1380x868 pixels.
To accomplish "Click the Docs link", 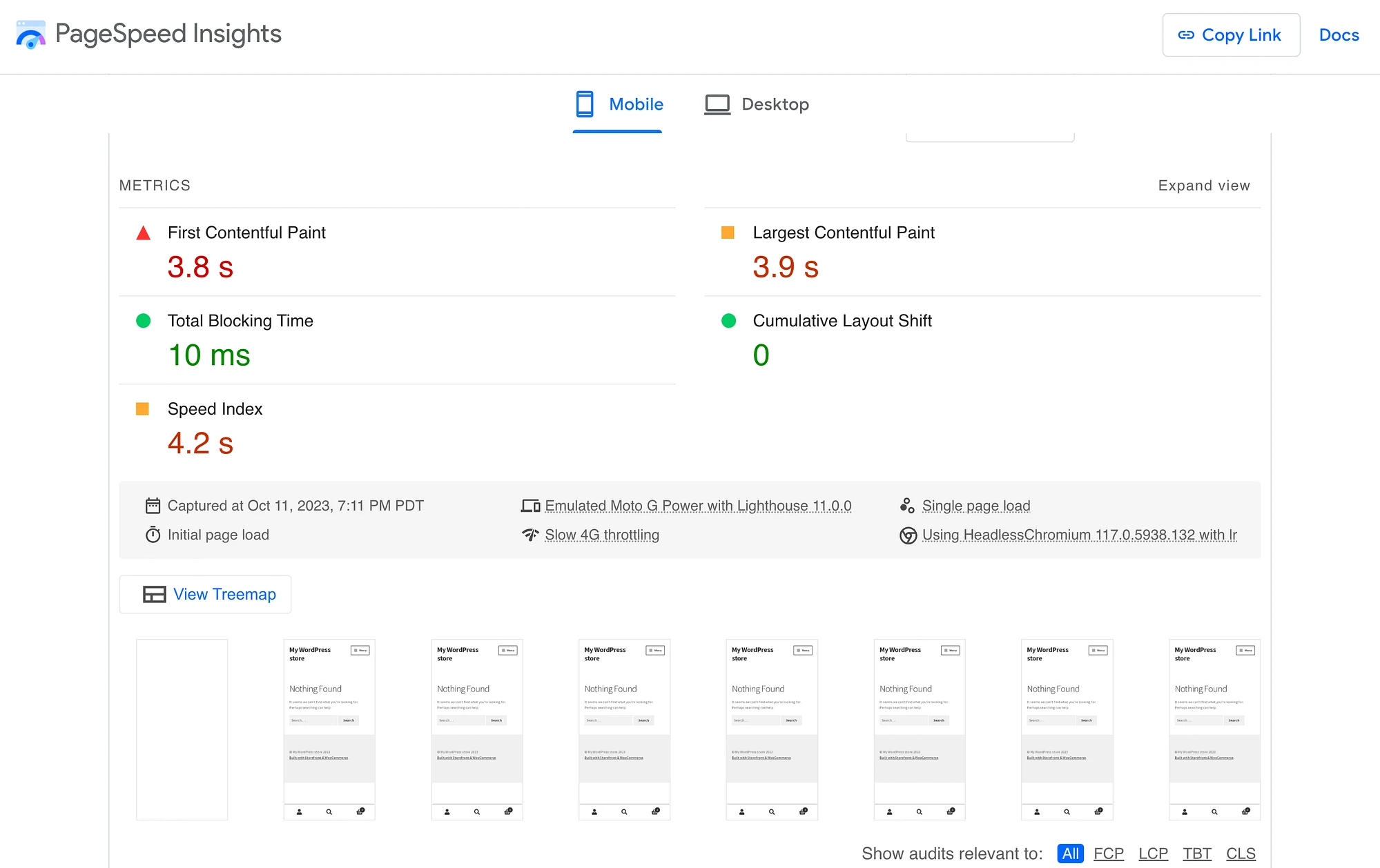I will (1339, 35).
